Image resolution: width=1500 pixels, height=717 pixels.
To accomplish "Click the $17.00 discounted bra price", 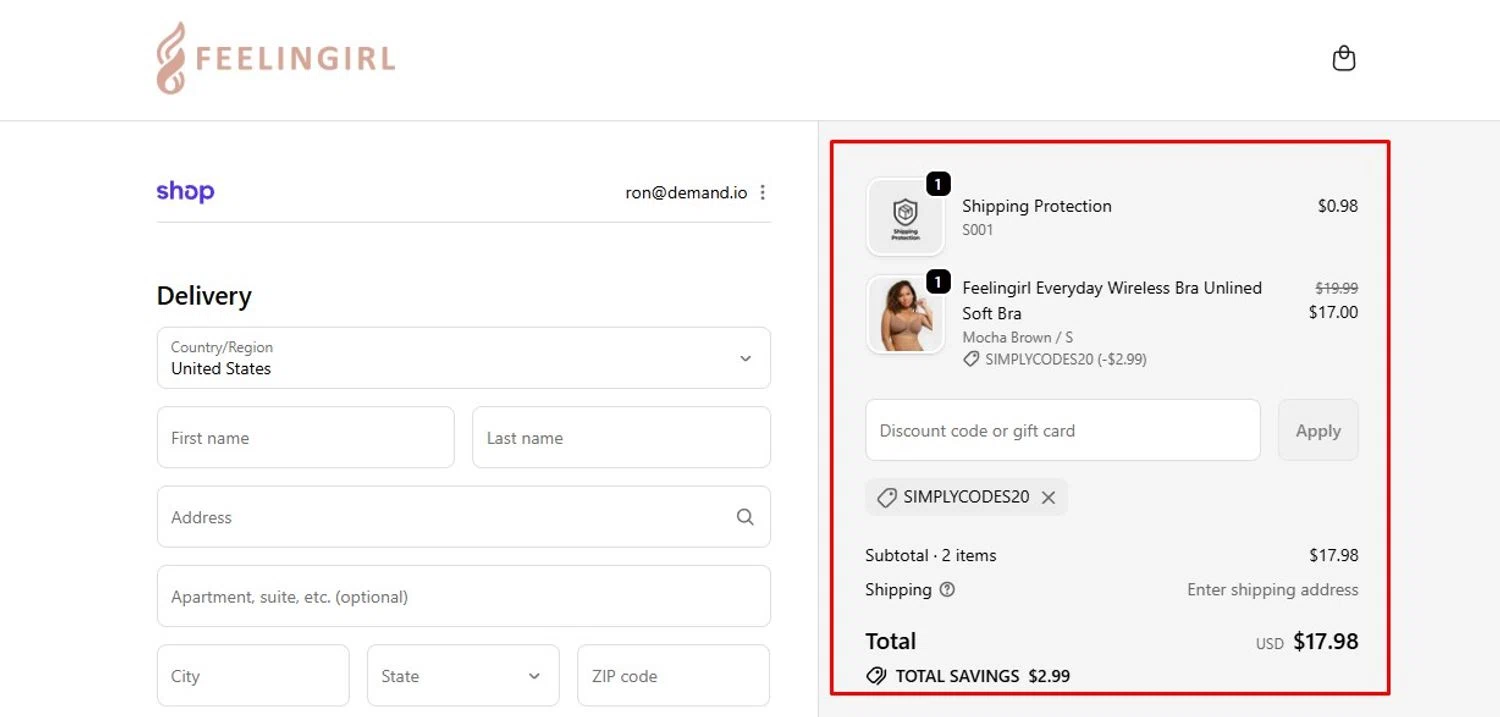I will (x=1333, y=312).
